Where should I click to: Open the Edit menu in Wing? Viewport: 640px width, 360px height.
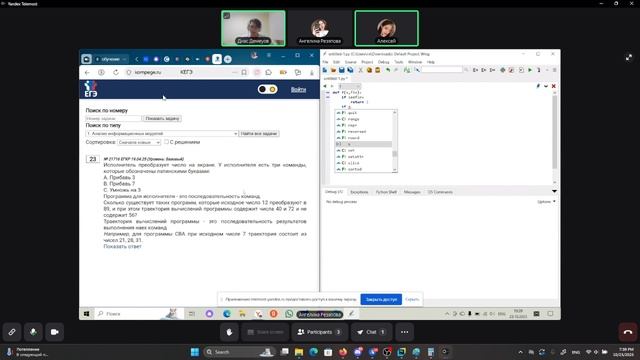(336, 62)
